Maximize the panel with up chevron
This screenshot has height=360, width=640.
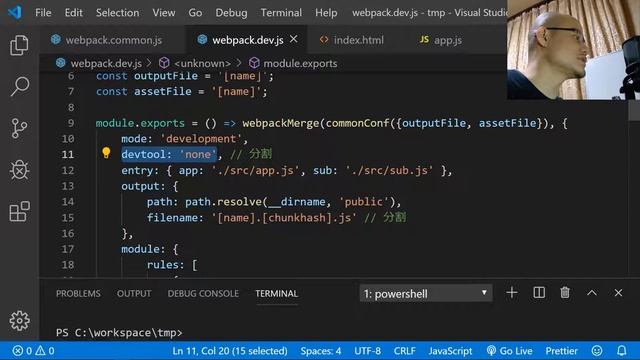click(592, 293)
